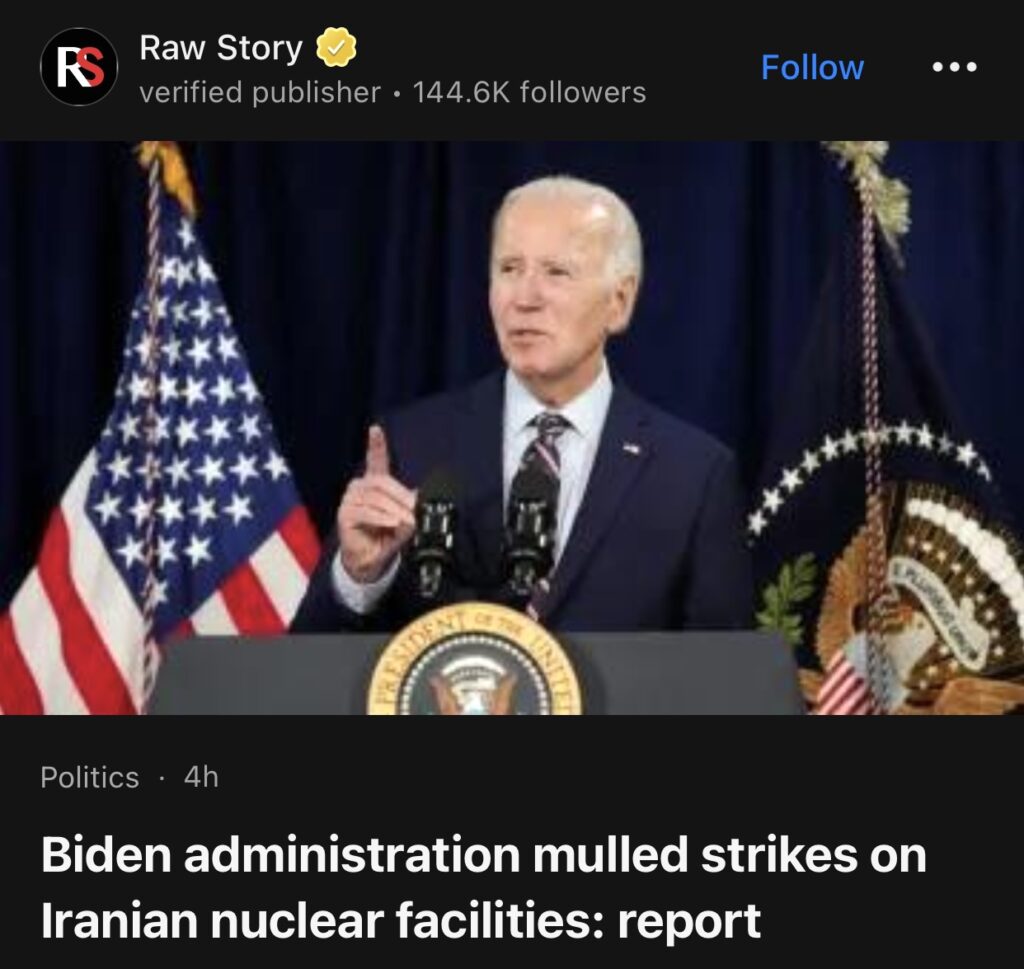Open the three-dot more options menu
The height and width of the screenshot is (969, 1024).
(x=954, y=67)
